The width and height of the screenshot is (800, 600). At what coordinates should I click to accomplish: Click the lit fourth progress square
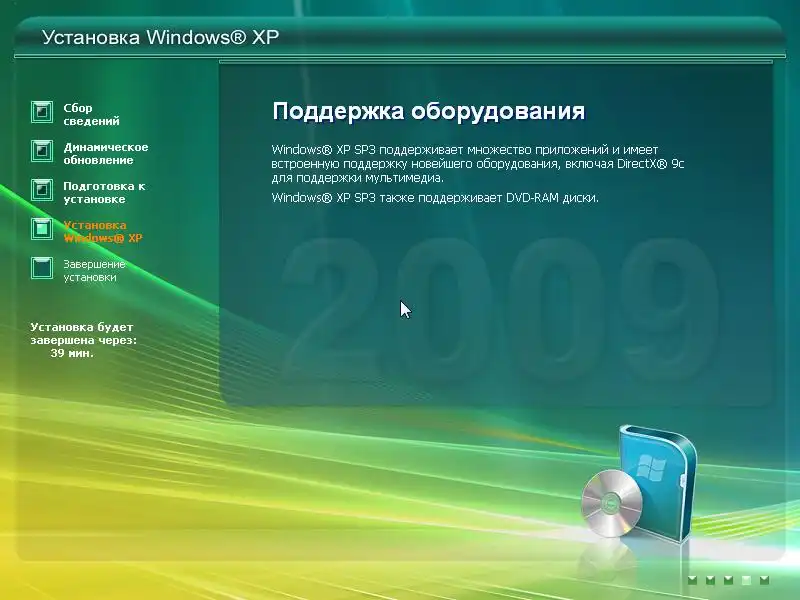point(746,580)
